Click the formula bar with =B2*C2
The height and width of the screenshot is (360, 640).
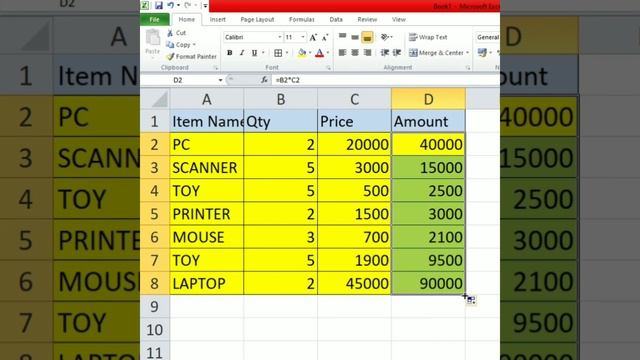coord(385,80)
